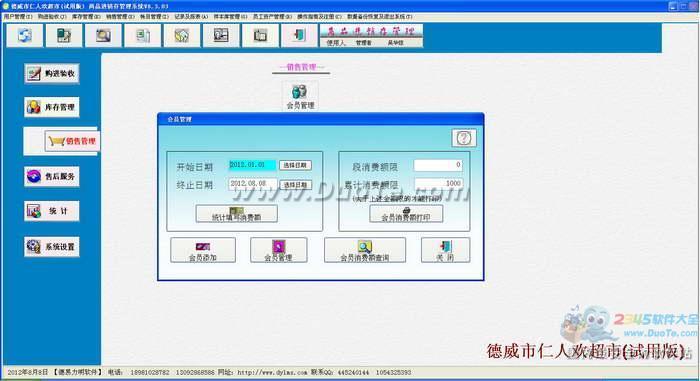Click the help question mark in the dialog

(464, 138)
